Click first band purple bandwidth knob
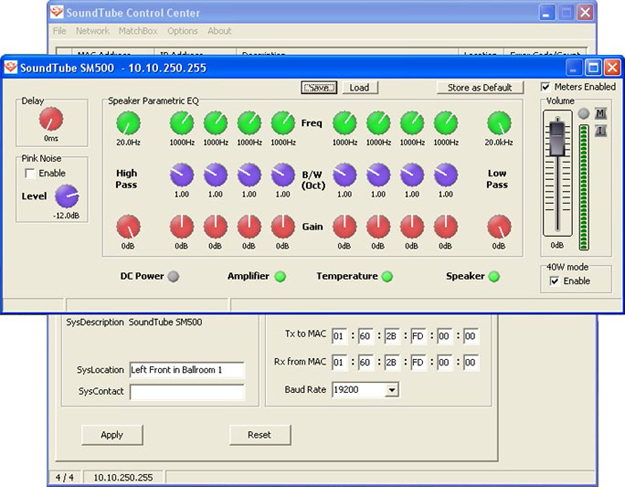 (x=182, y=175)
